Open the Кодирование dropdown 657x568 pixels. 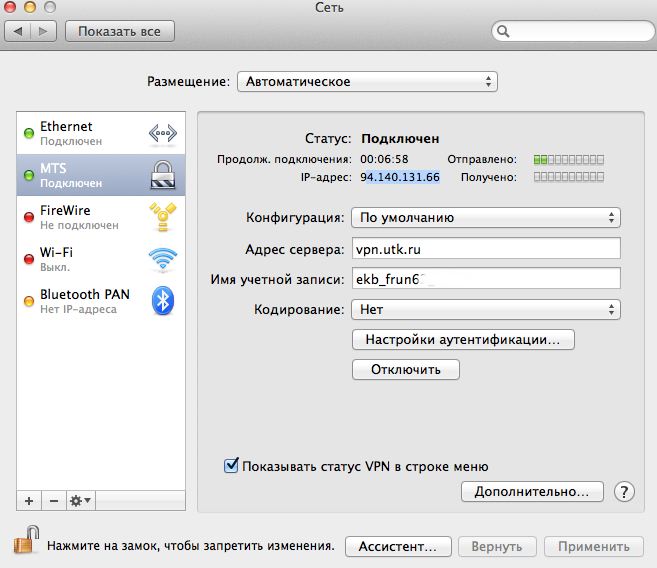click(486, 310)
